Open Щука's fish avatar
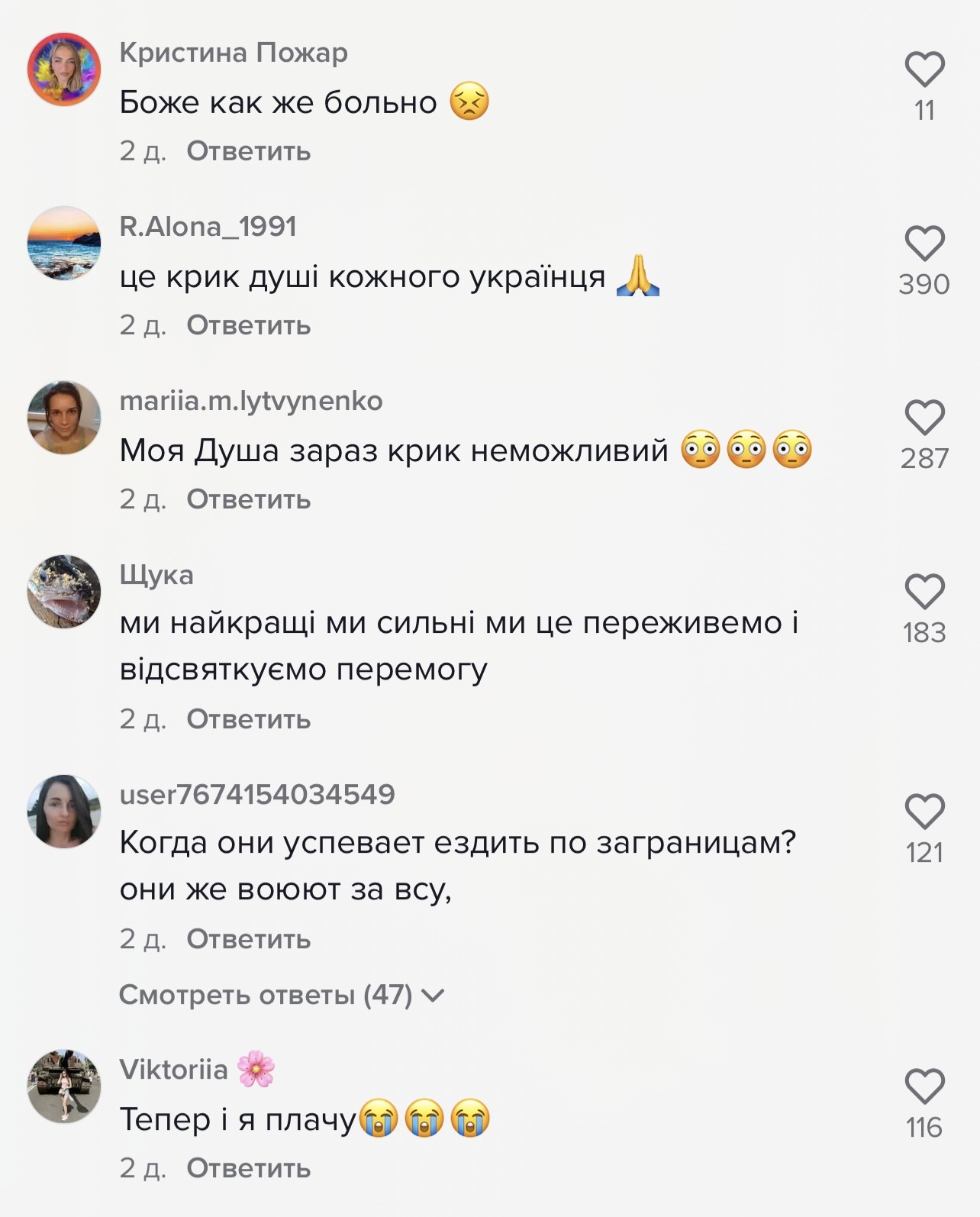Image resolution: width=980 pixels, height=1217 pixels. tap(64, 592)
